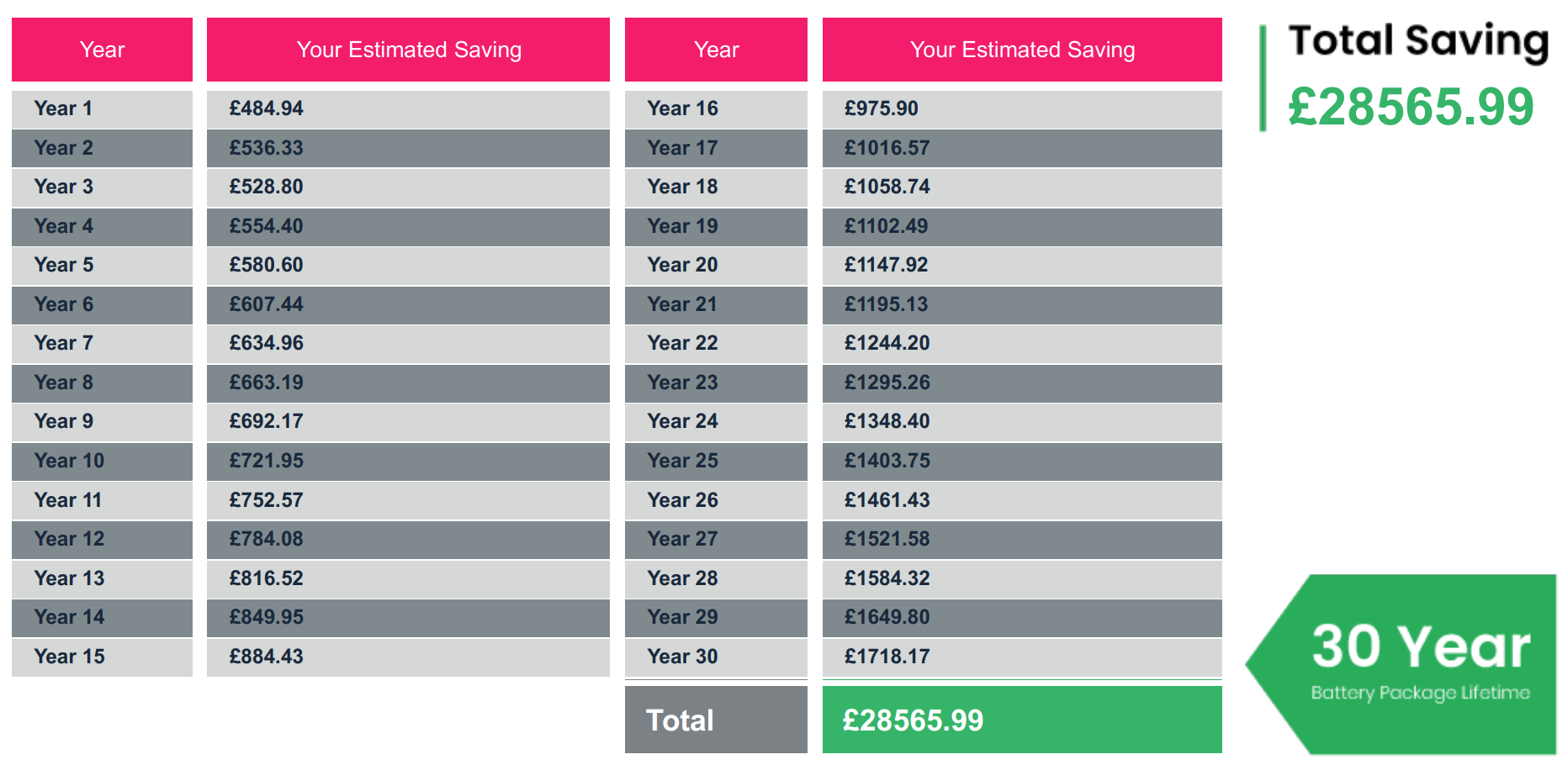Click the £849.95 saving cell

[266, 617]
